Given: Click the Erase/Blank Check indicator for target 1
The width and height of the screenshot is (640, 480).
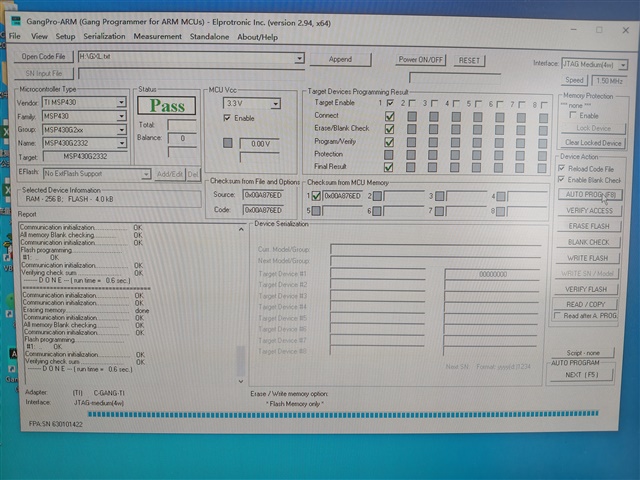Looking at the screenshot, I should [389, 129].
